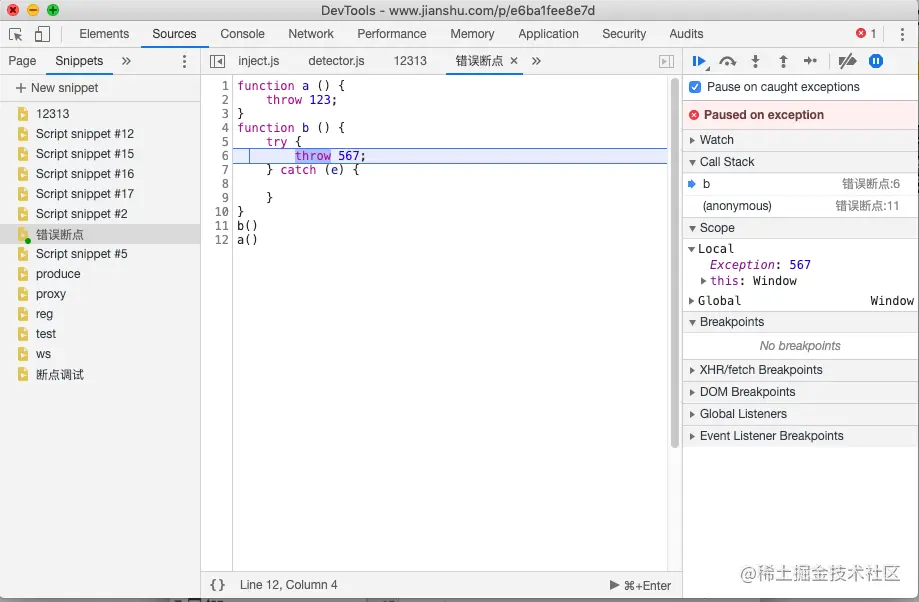Open Script snippet #17
Viewport: 919px width, 602px height.
pyautogui.click(x=100, y=193)
